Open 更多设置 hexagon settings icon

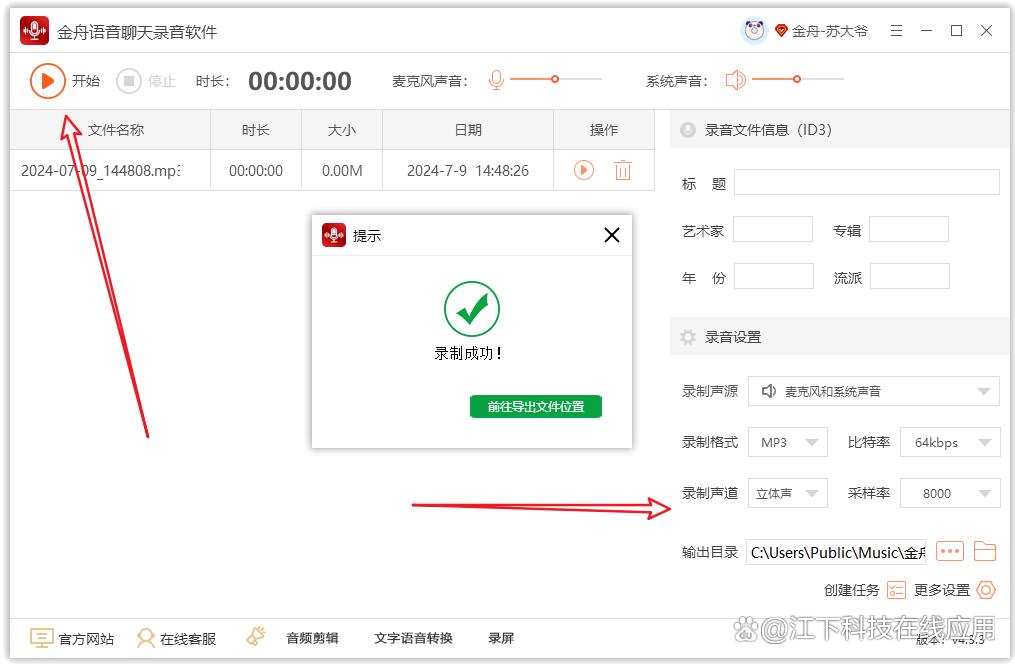coord(986,590)
